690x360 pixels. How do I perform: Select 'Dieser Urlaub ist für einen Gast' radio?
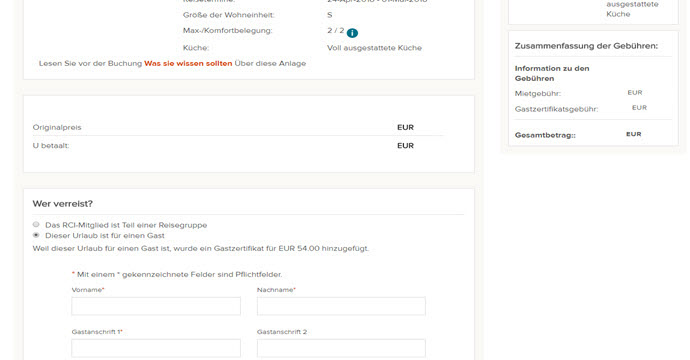(36, 235)
